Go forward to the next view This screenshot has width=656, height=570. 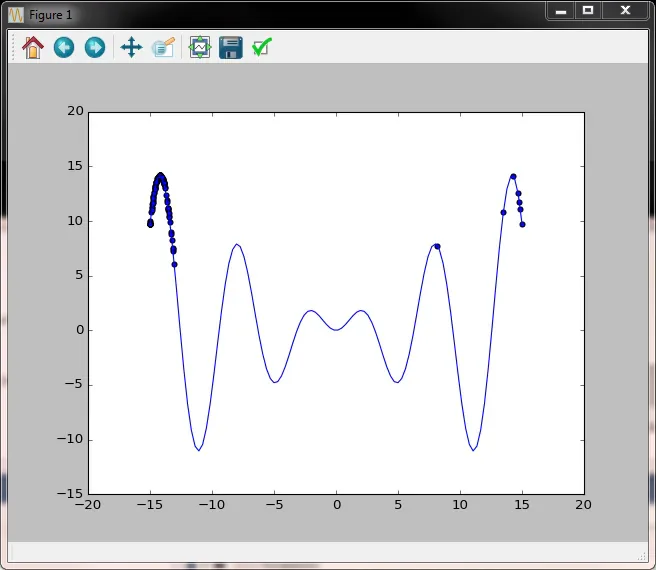click(x=95, y=47)
